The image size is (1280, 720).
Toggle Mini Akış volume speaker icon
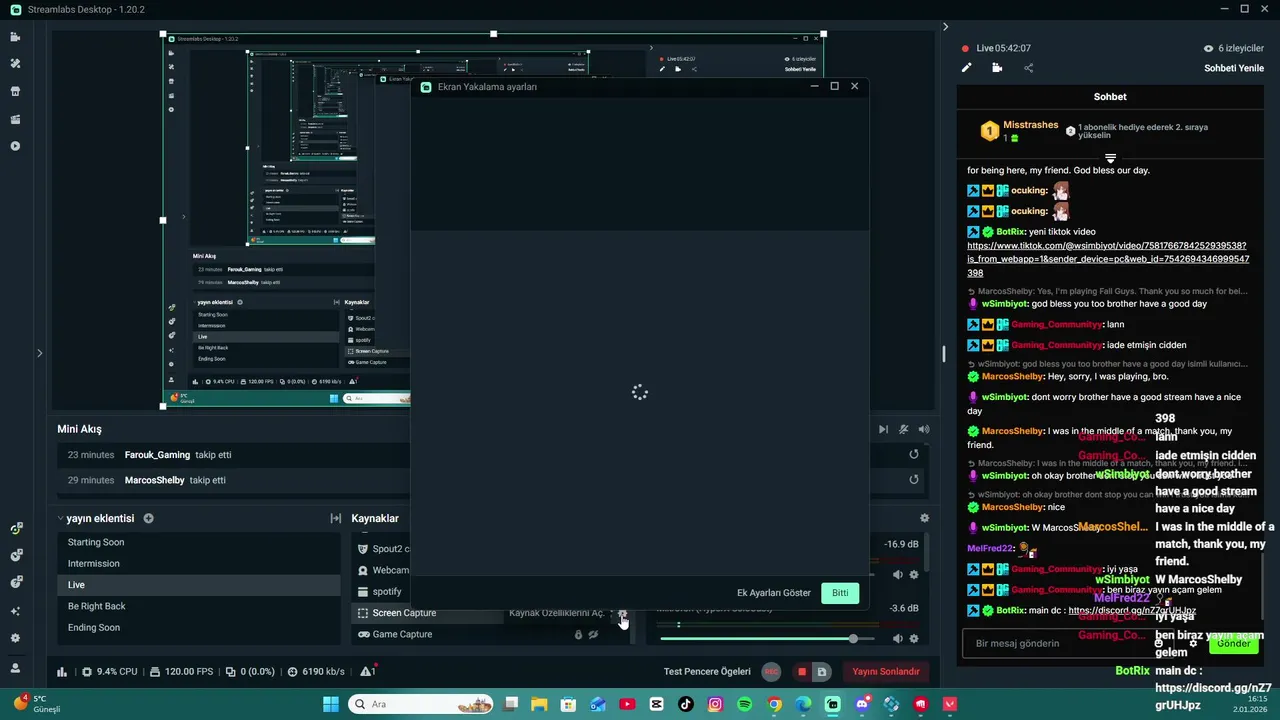coord(924,429)
